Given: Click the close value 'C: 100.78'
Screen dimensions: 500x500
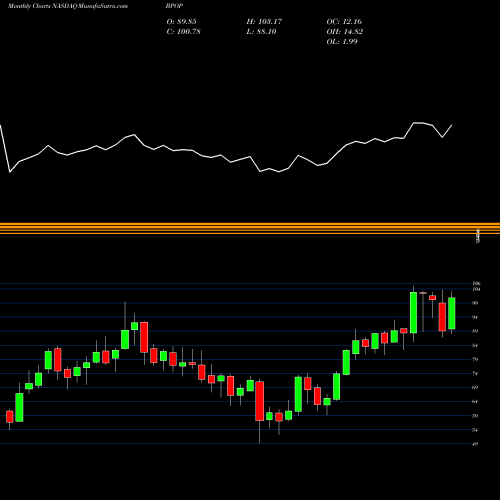Looking at the screenshot, I should tap(183, 32).
